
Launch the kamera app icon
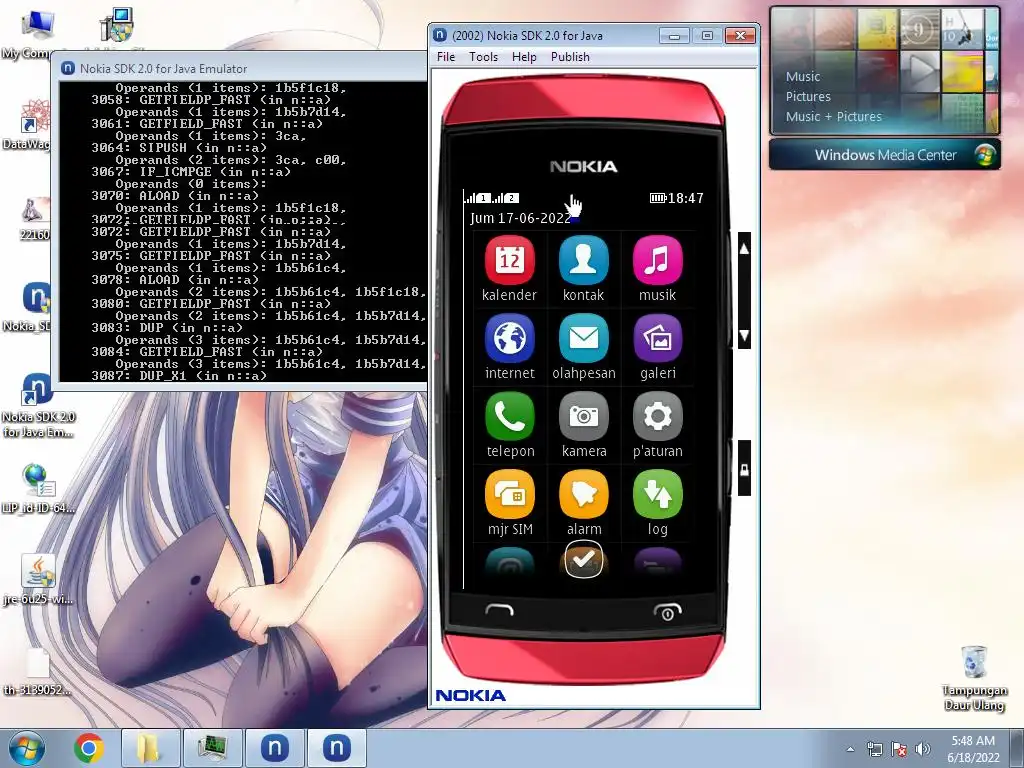(583, 417)
